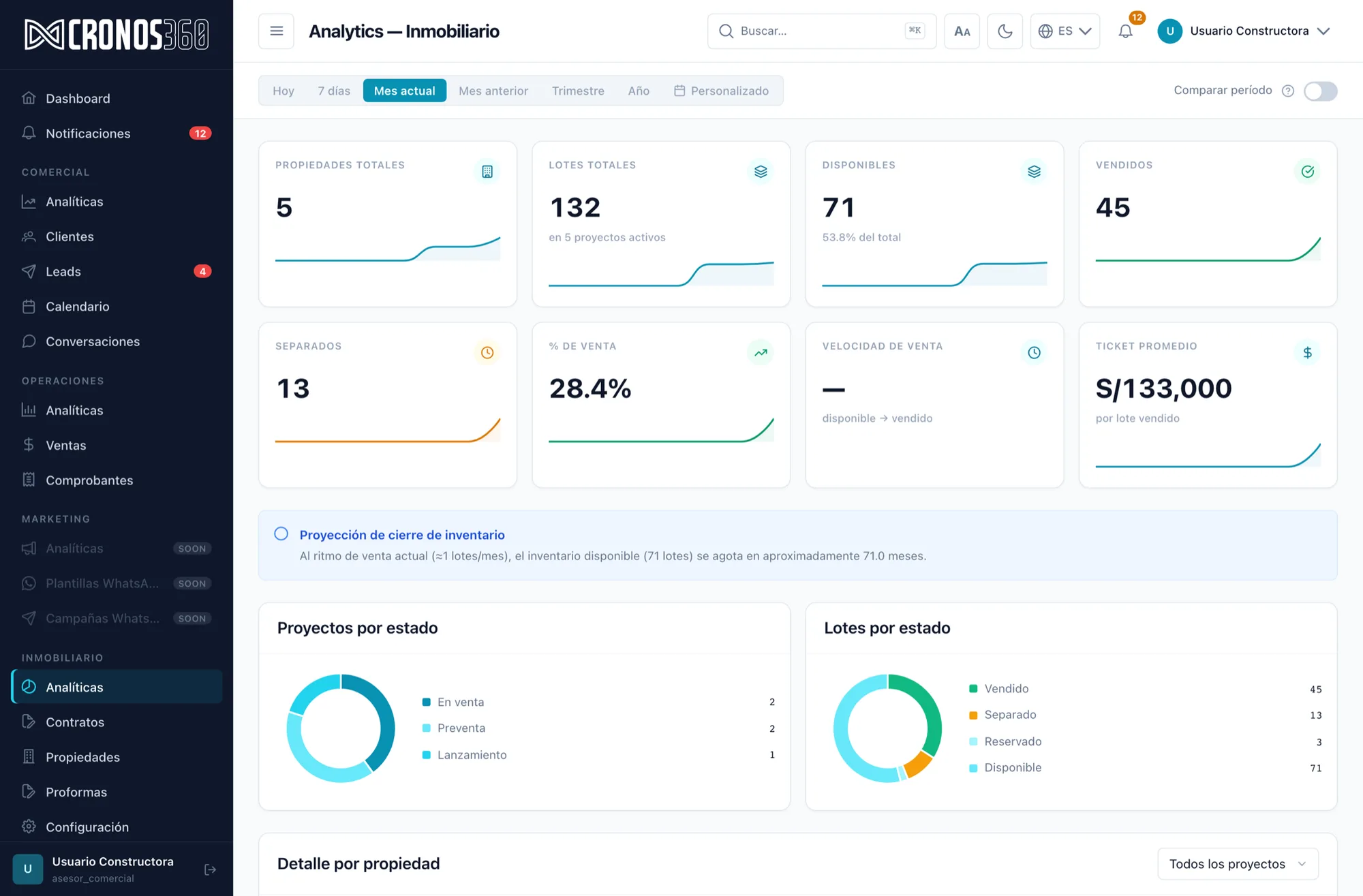
Task: Open the font size (AA) control
Action: (962, 31)
